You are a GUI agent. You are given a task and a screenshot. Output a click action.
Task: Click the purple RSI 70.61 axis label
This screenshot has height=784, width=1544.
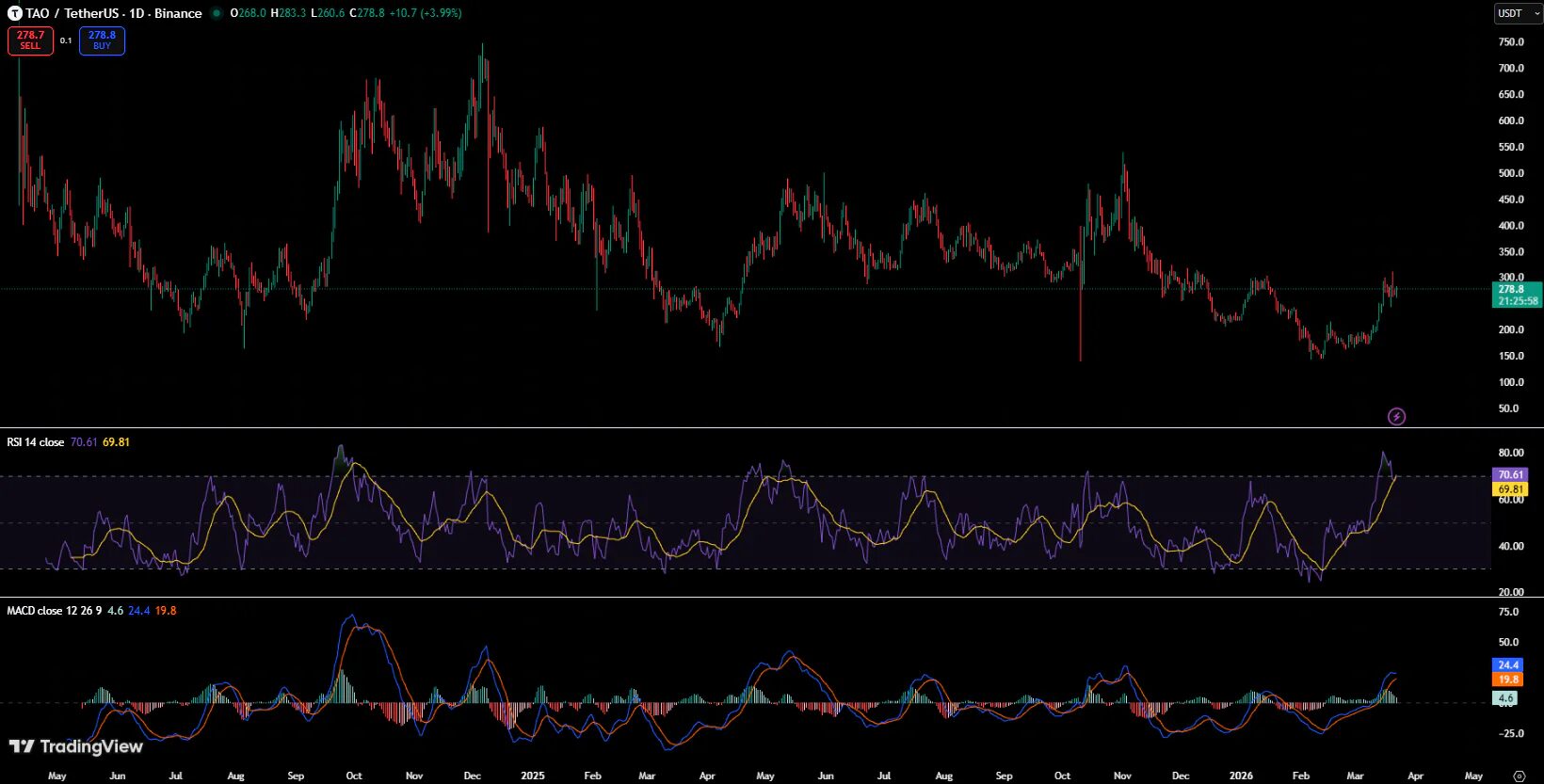tap(1510, 475)
